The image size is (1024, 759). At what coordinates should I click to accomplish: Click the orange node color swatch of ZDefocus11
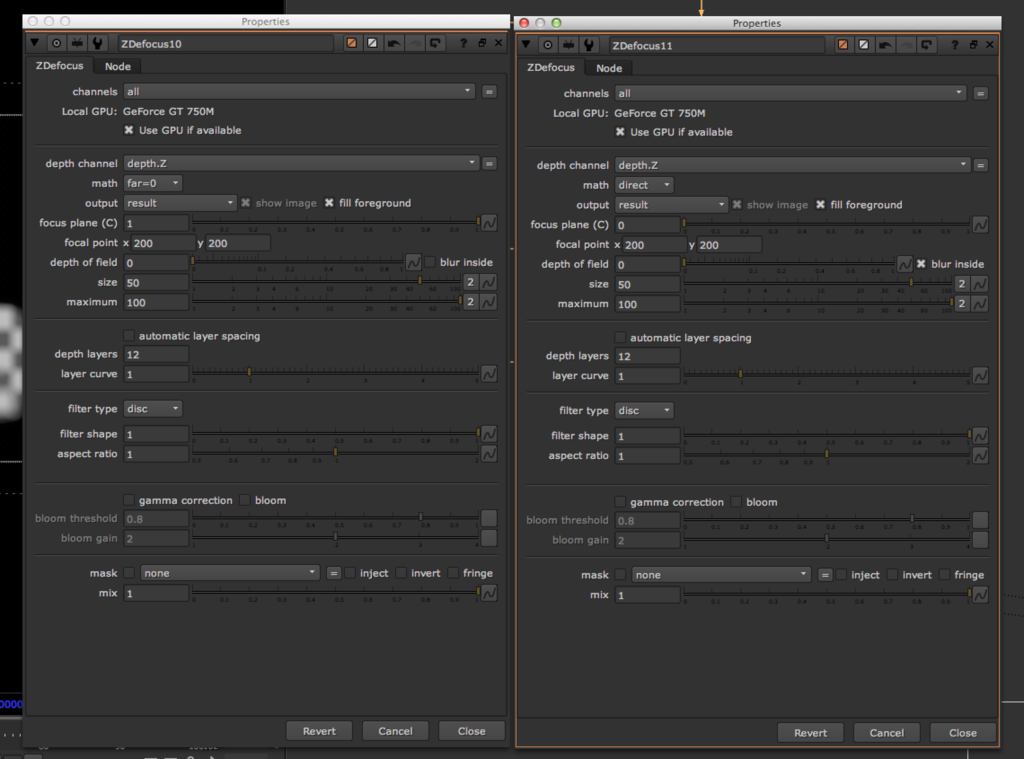(843, 45)
